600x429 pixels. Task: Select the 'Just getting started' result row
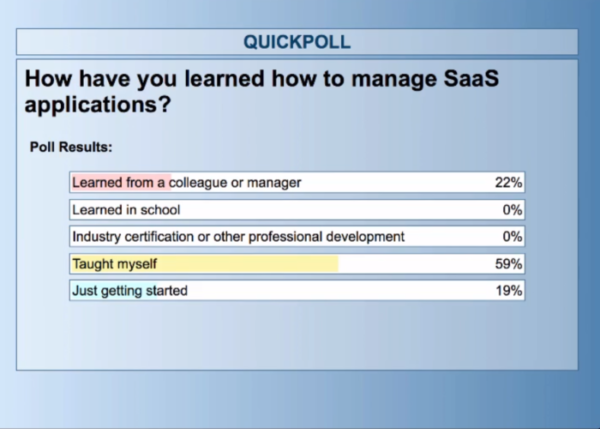point(297,290)
